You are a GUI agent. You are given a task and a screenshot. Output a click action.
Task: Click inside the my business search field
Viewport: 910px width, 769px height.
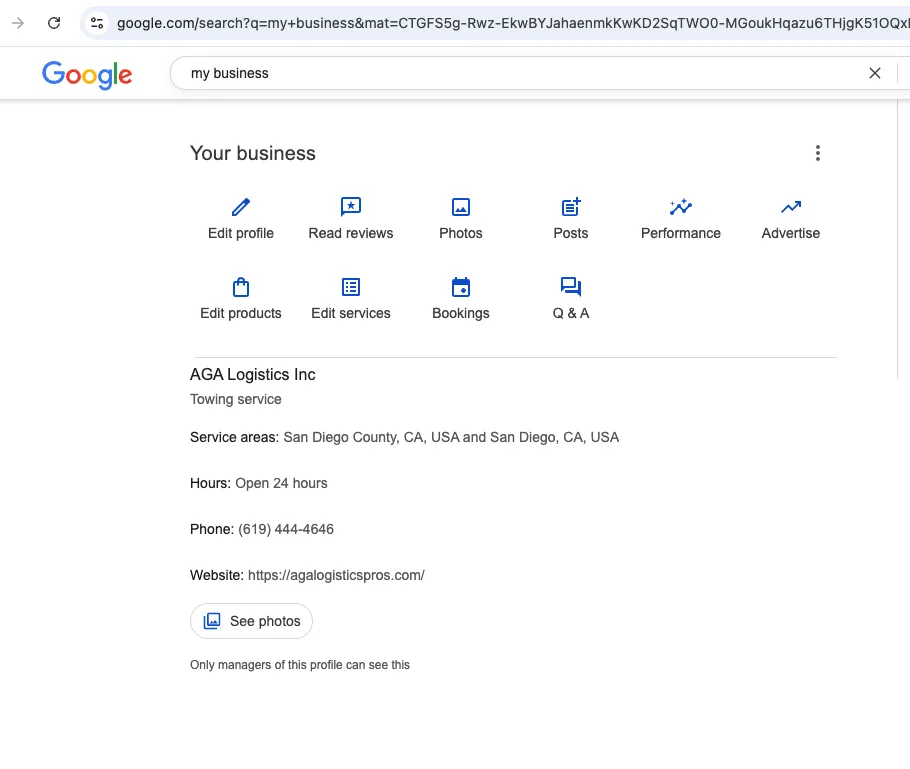pos(500,73)
